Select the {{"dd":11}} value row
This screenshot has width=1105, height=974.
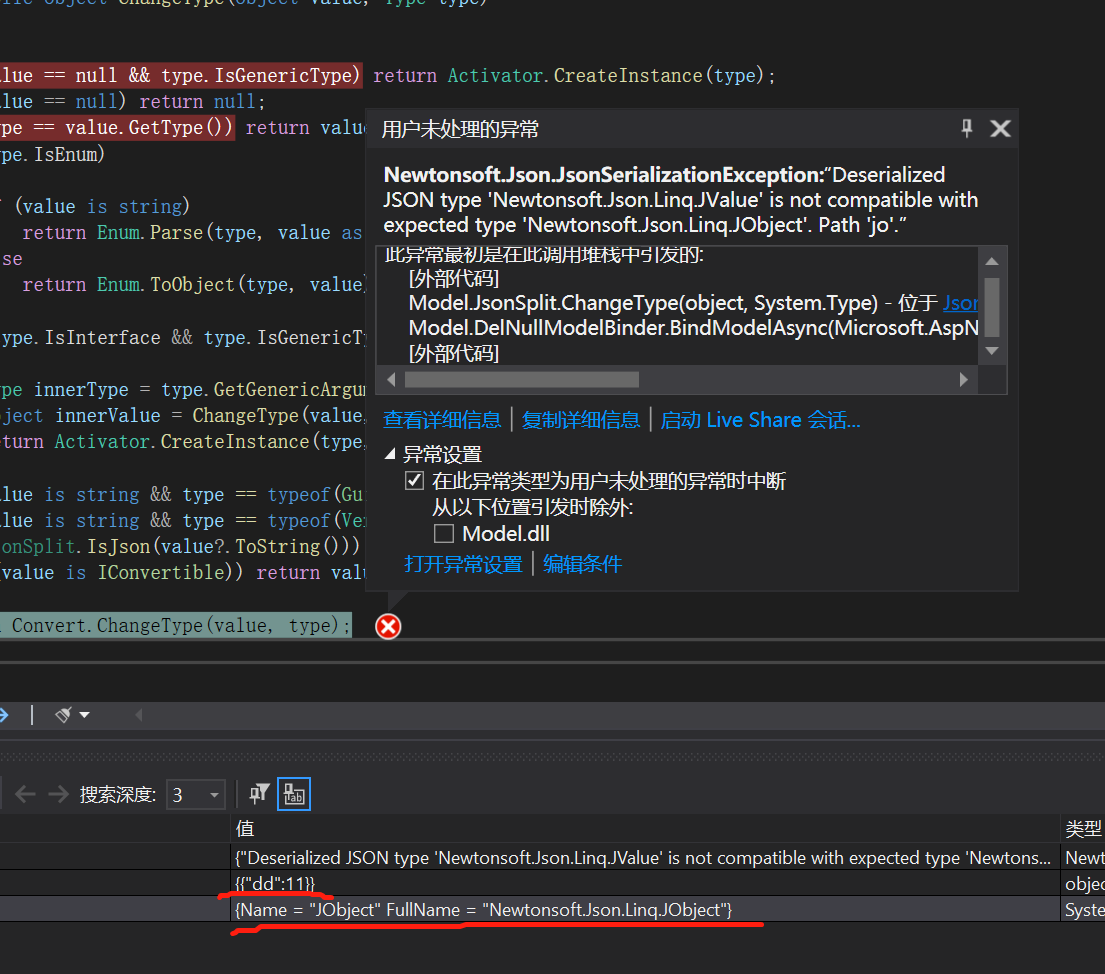click(643, 883)
